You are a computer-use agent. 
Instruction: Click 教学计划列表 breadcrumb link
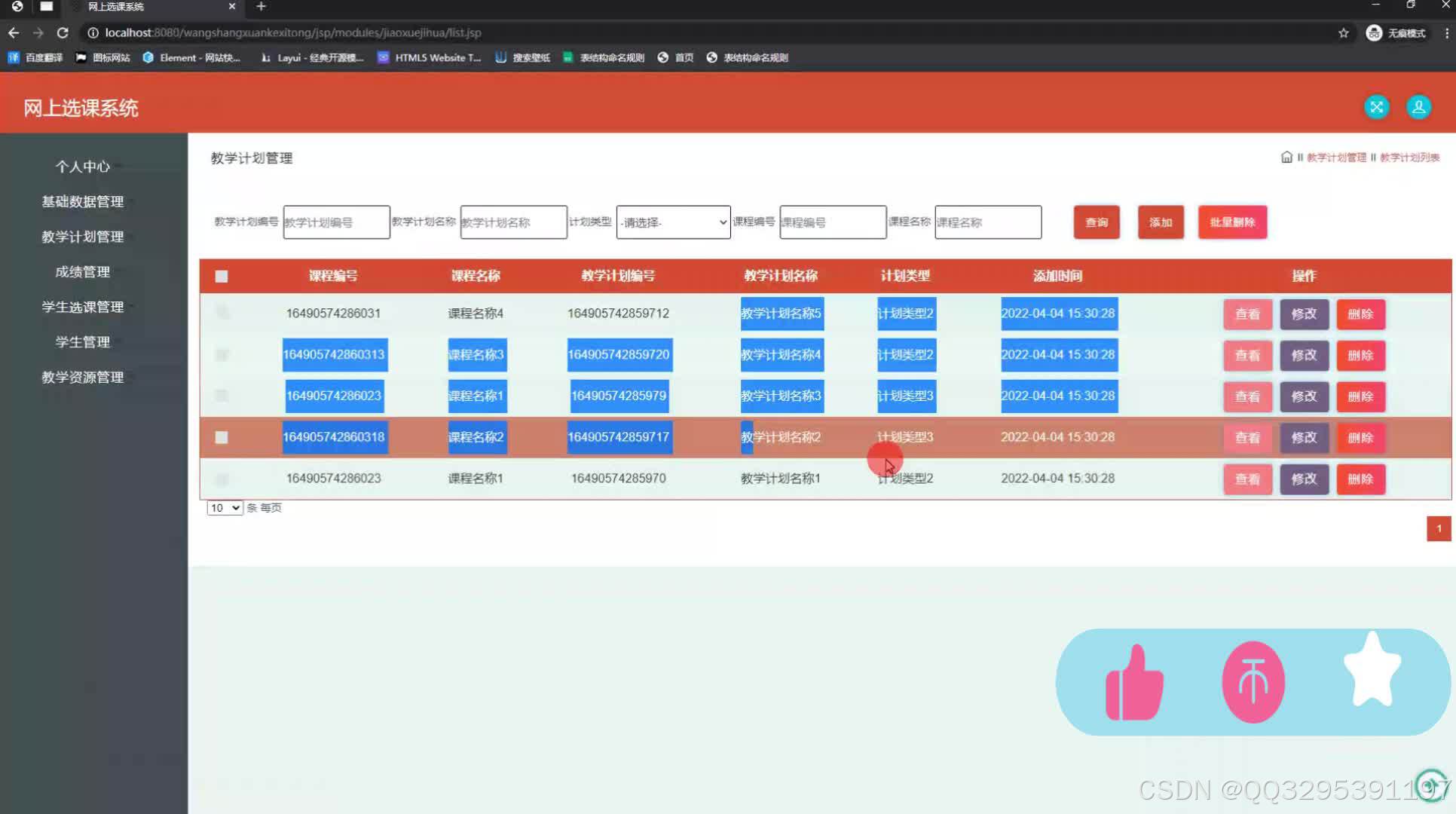pos(1409,158)
